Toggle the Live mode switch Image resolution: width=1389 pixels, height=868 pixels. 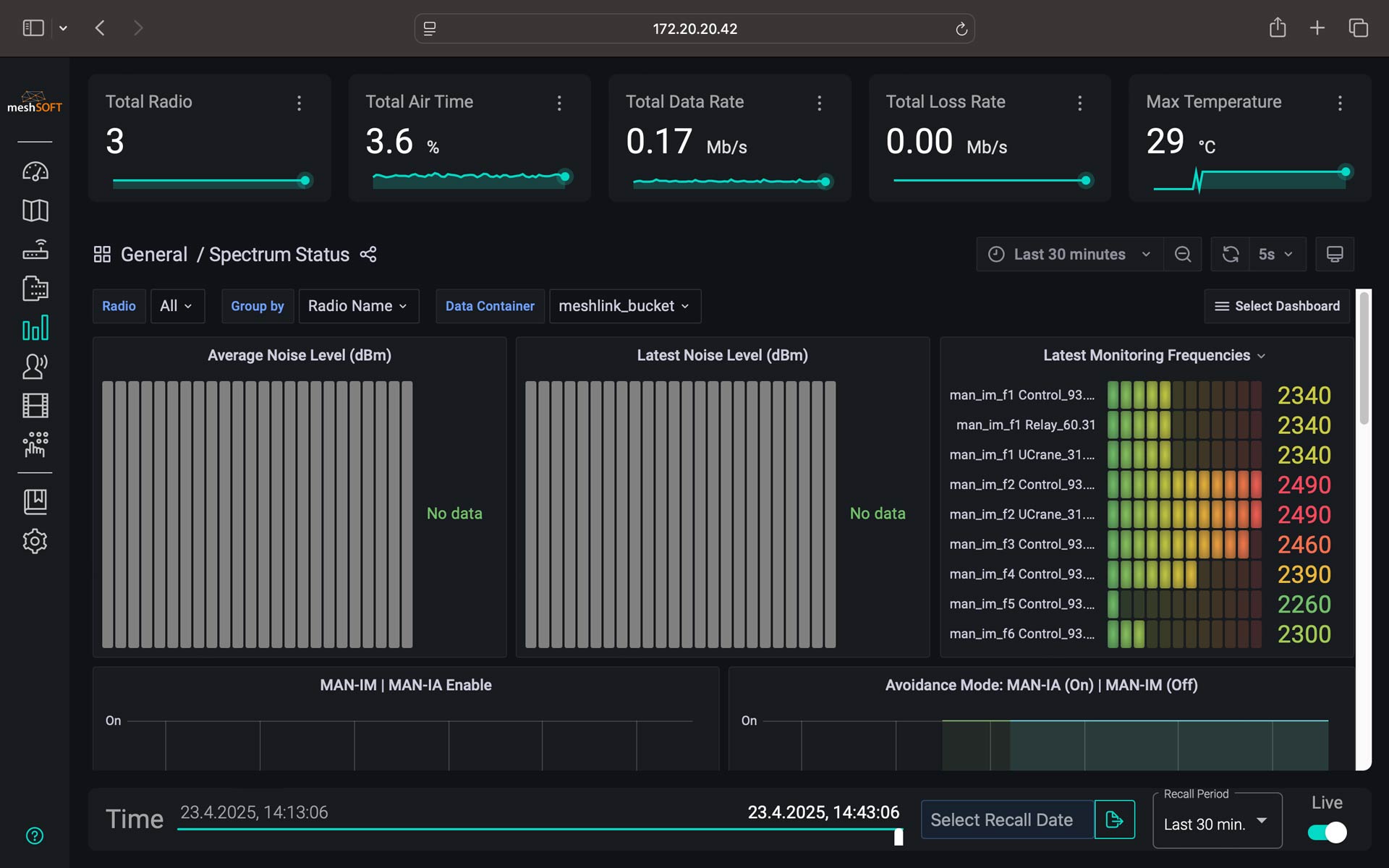coord(1328,833)
